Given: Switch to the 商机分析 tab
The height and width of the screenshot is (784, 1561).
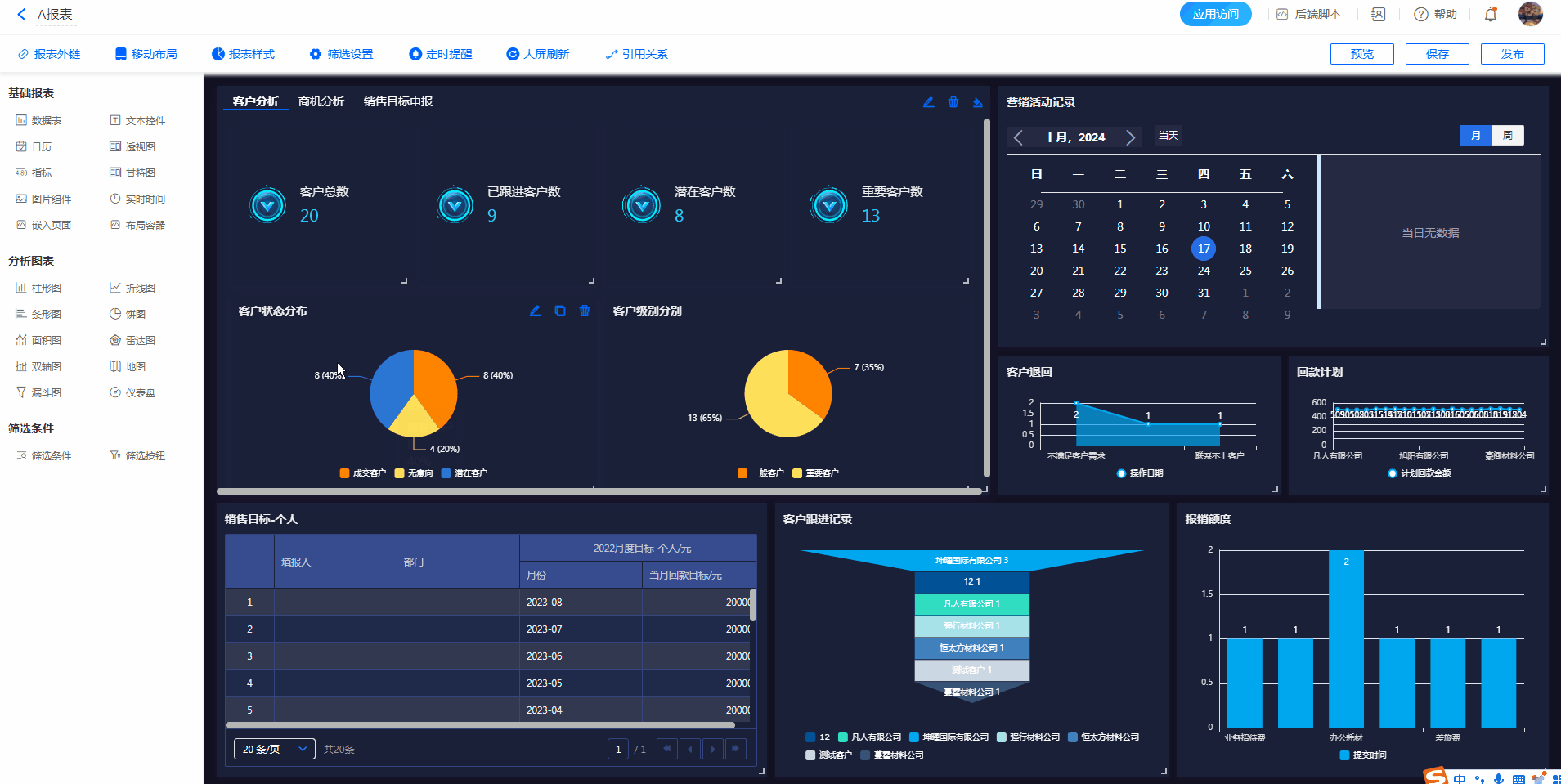Looking at the screenshot, I should point(321,101).
